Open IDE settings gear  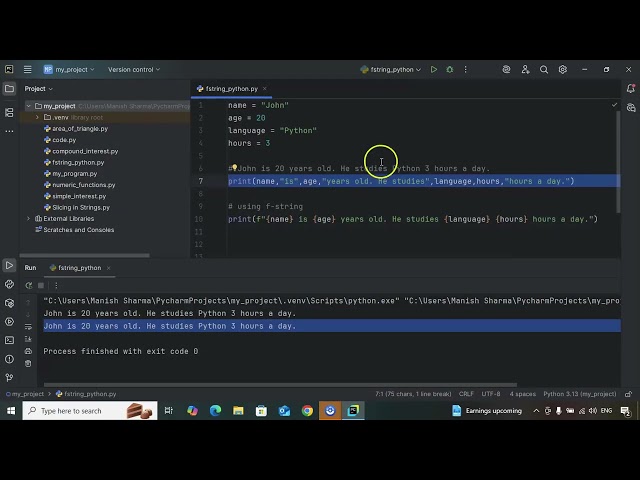[x=563, y=69]
